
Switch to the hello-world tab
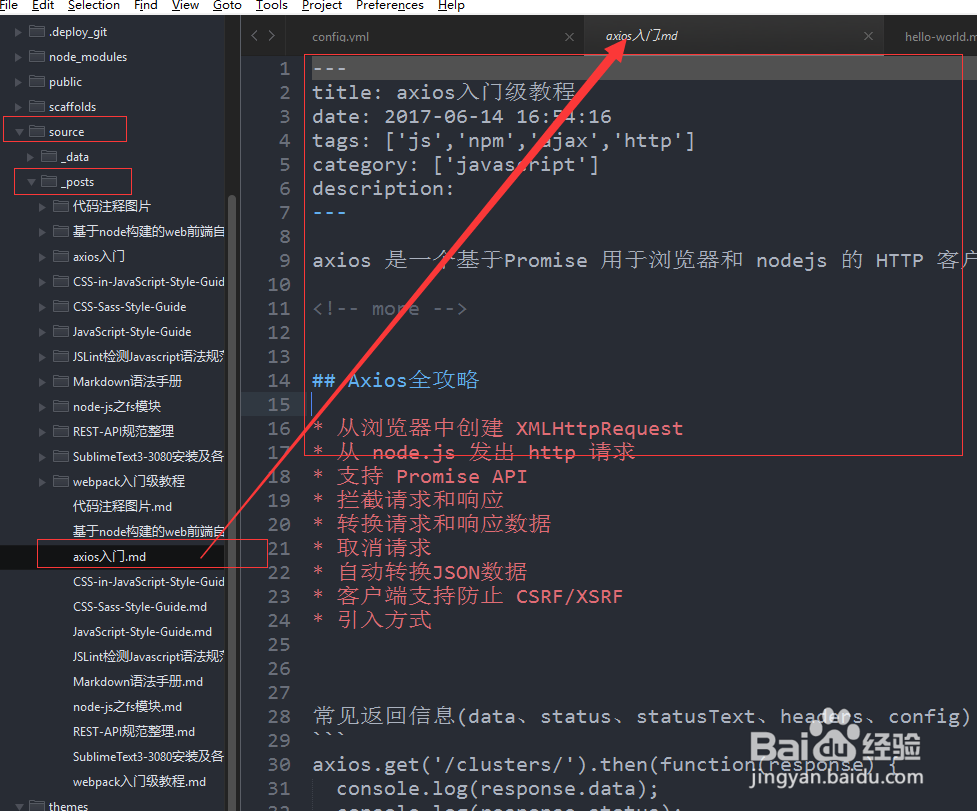click(940, 37)
